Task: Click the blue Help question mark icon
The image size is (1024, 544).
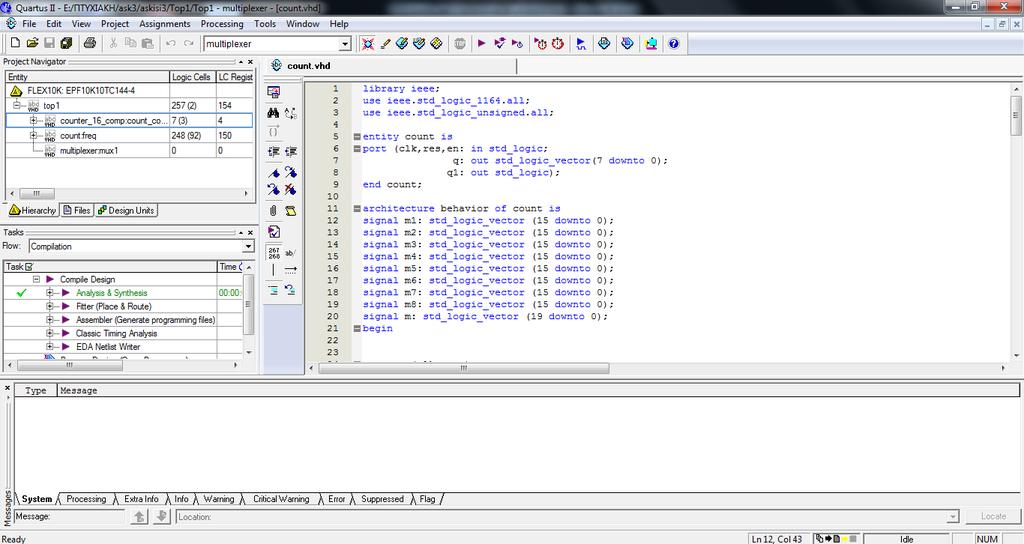Action: click(673, 44)
